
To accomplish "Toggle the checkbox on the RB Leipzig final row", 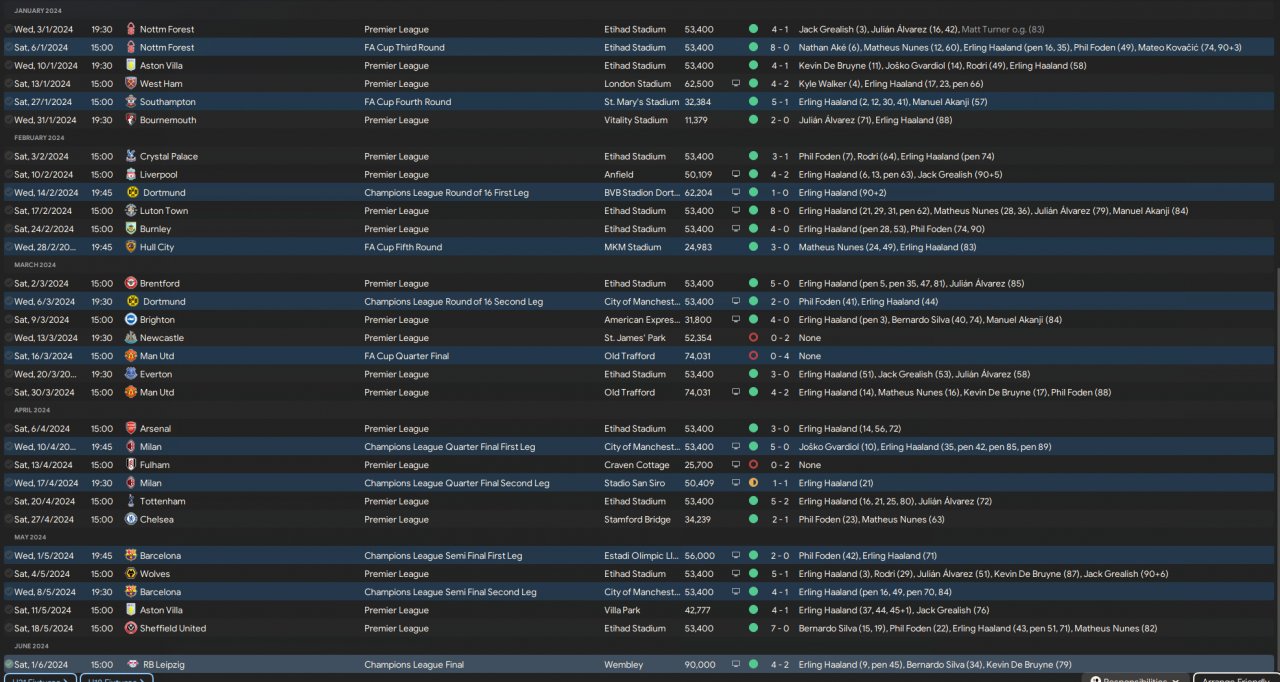I will 9,665.
